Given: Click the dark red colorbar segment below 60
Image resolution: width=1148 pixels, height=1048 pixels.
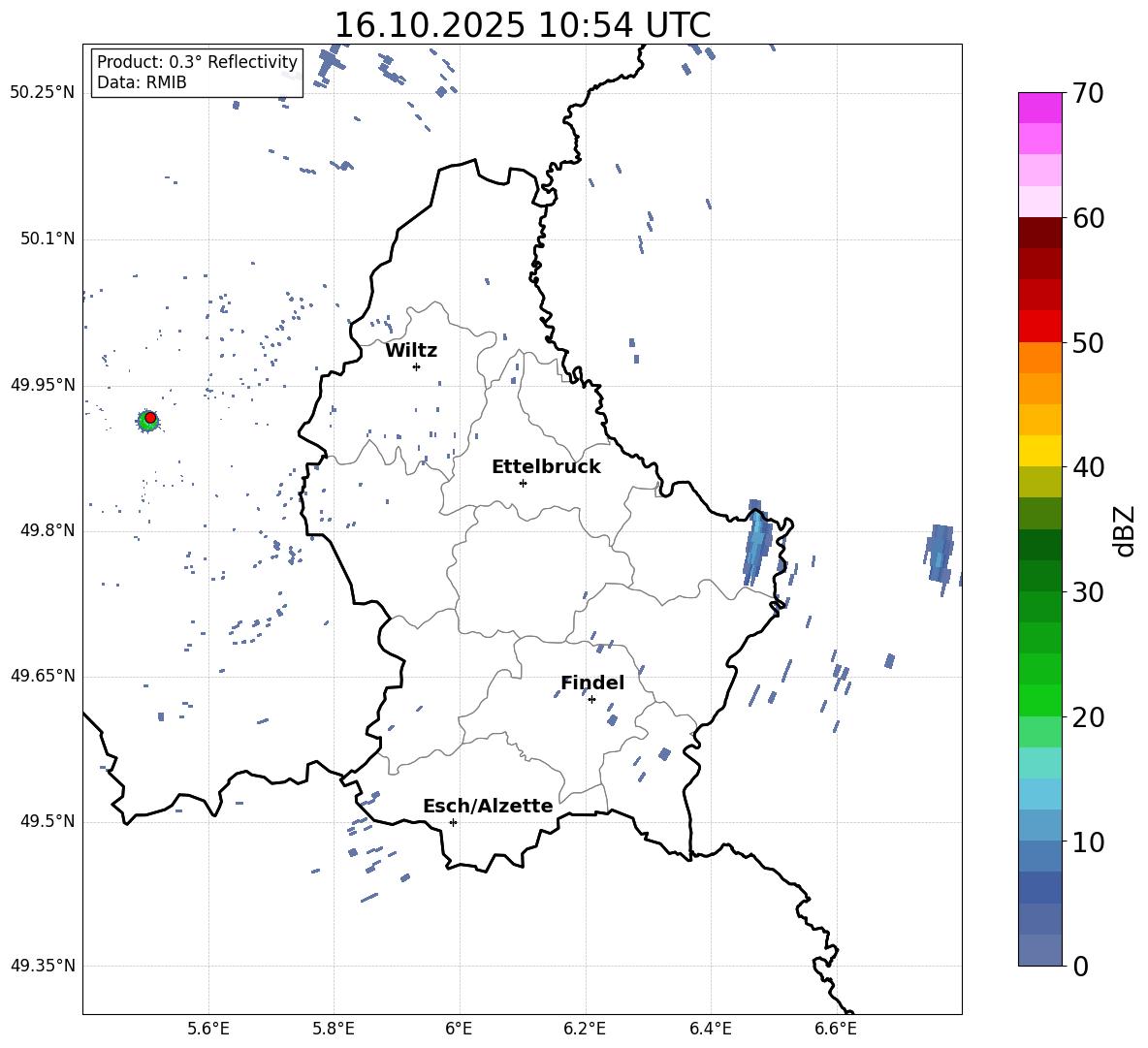Looking at the screenshot, I should 1040,234.
